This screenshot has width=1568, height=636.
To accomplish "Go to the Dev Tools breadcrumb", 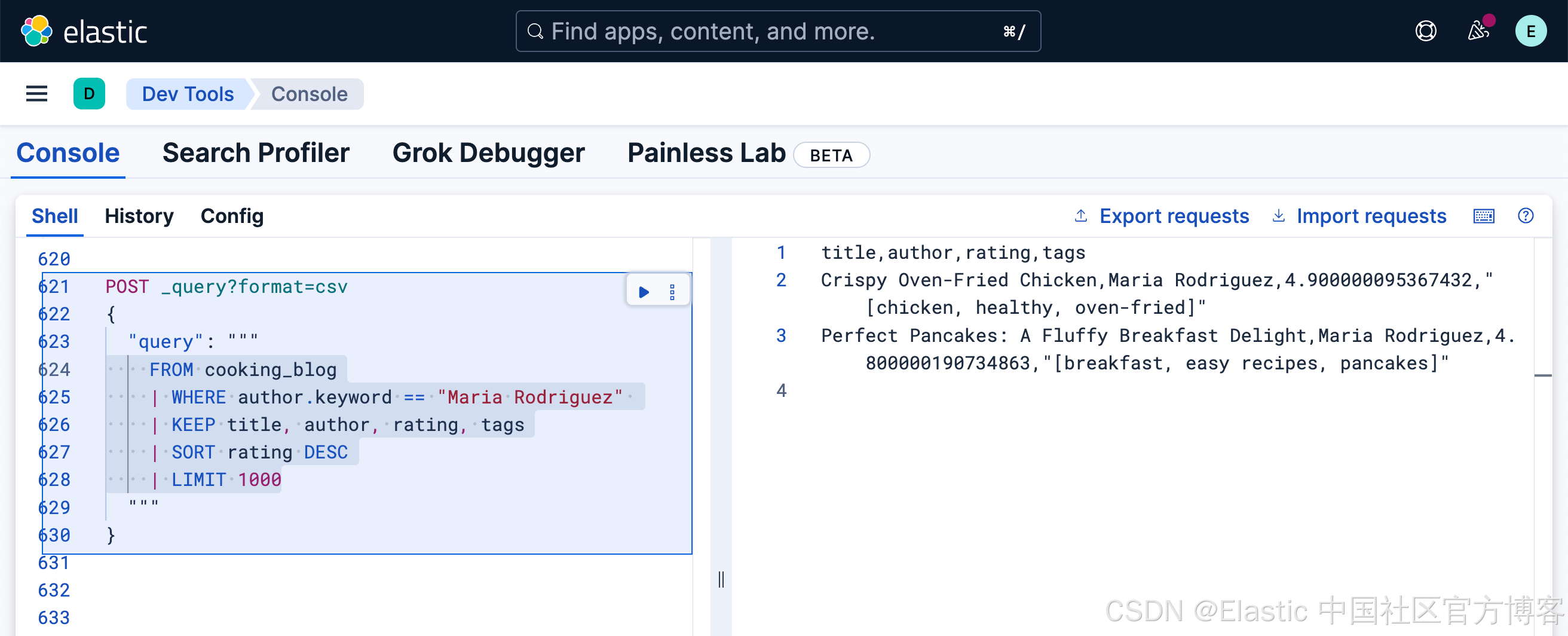I will (188, 94).
